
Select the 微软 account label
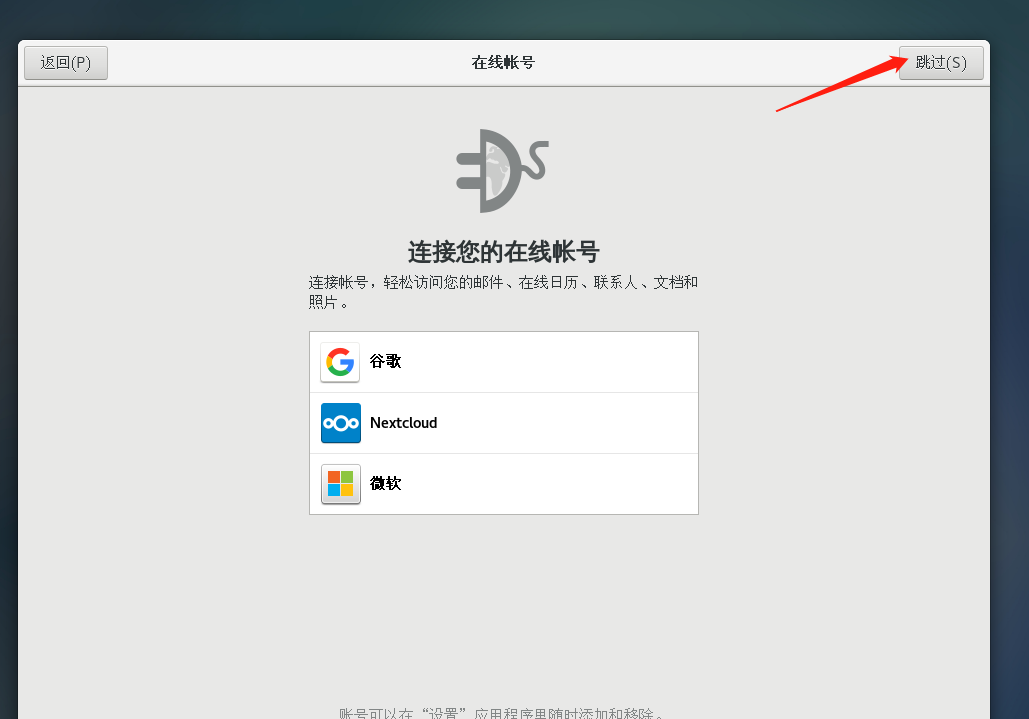pos(385,483)
